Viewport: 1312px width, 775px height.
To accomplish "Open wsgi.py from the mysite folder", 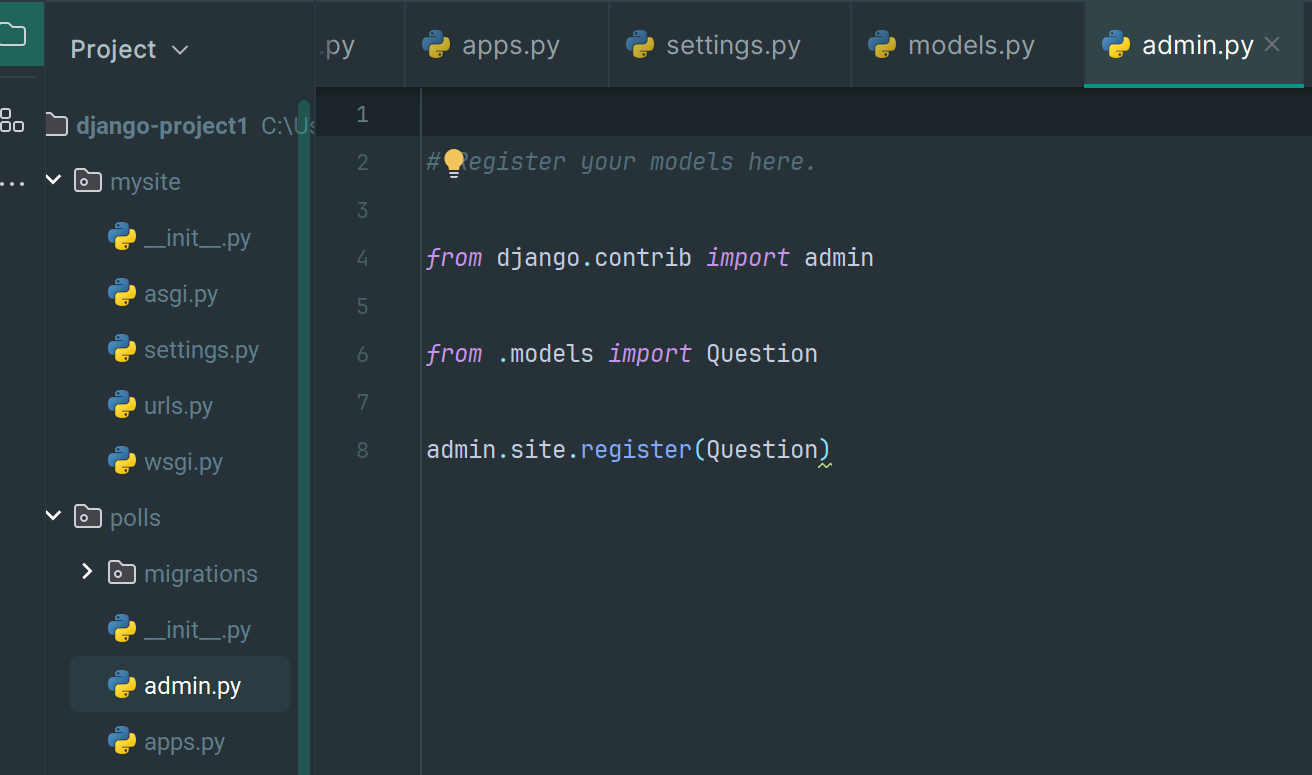I will click(x=182, y=462).
